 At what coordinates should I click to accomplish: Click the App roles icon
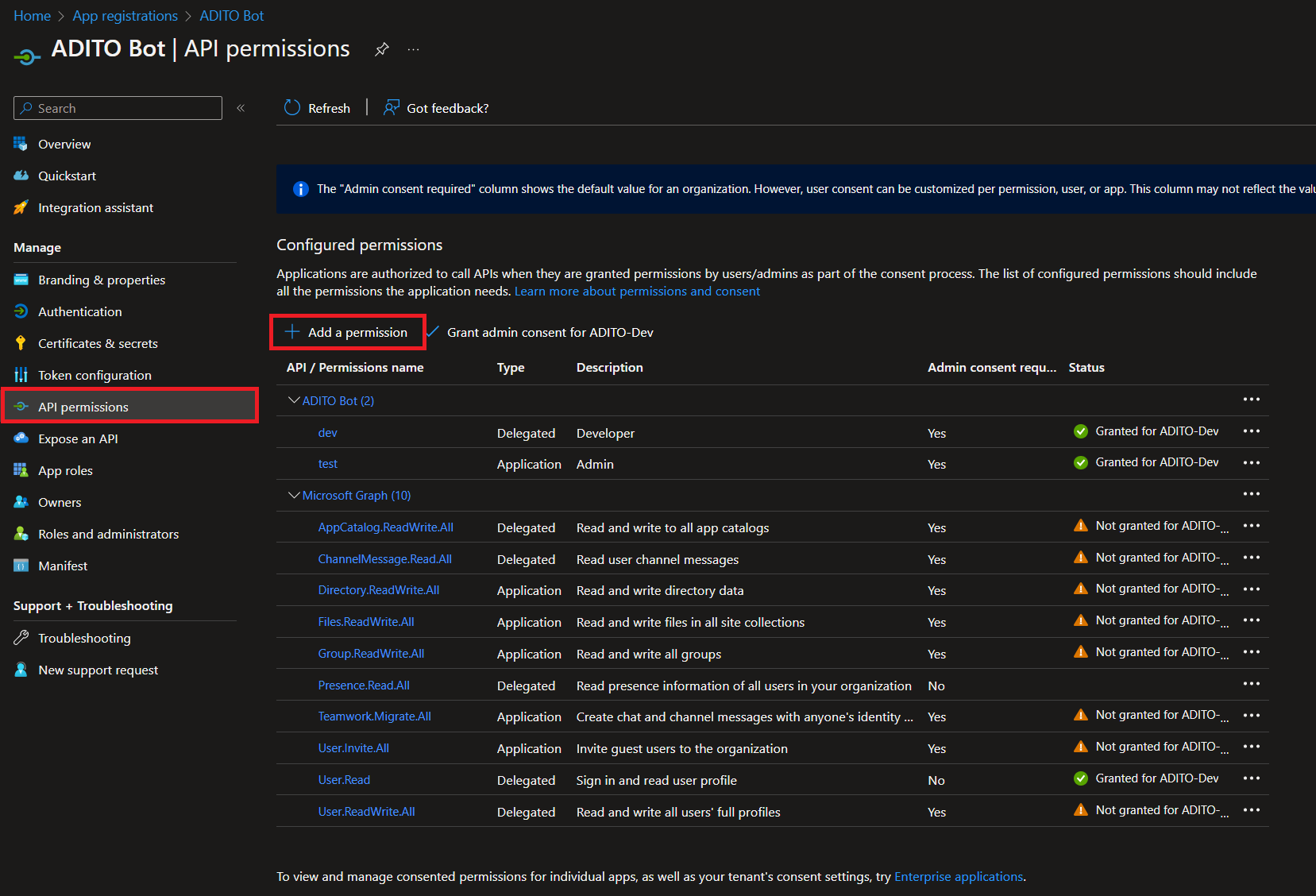click(x=21, y=470)
